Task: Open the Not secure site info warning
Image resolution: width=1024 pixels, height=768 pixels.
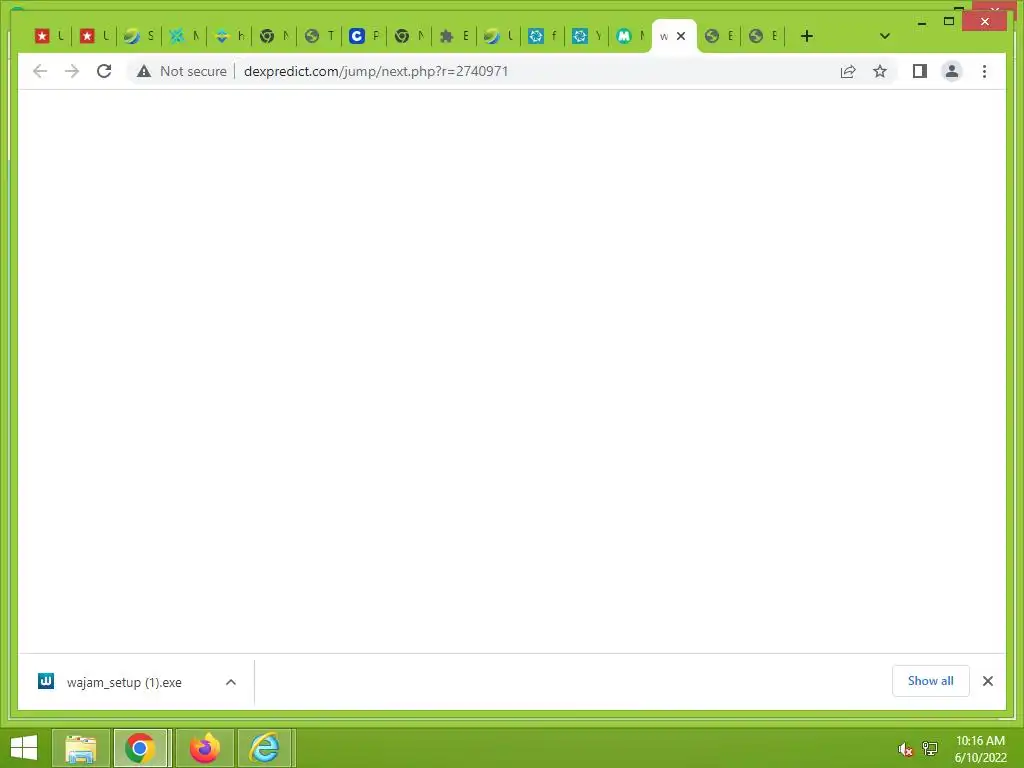Action: point(182,71)
